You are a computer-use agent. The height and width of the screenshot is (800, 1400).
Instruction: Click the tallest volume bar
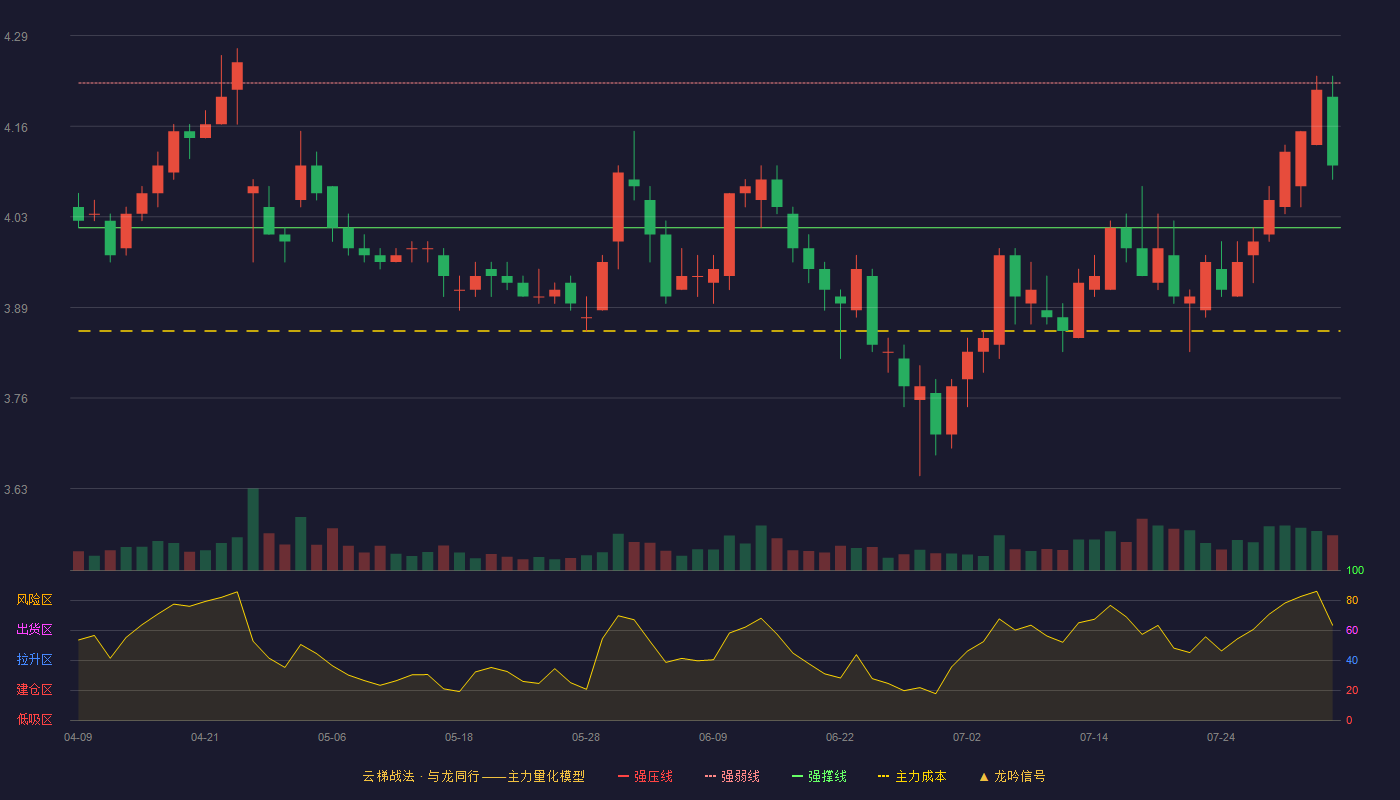tap(253, 529)
